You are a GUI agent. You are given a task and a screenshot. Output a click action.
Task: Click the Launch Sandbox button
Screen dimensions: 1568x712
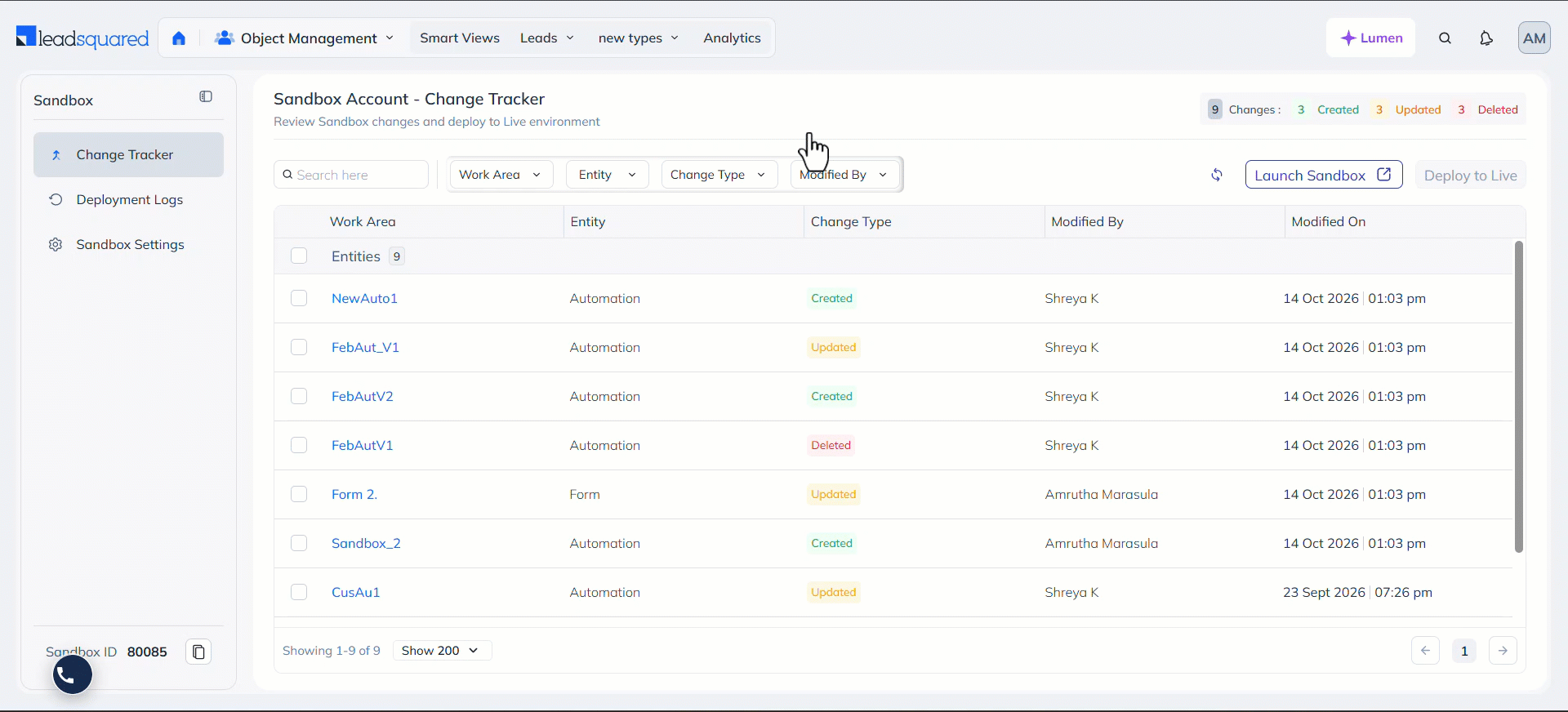click(1324, 175)
